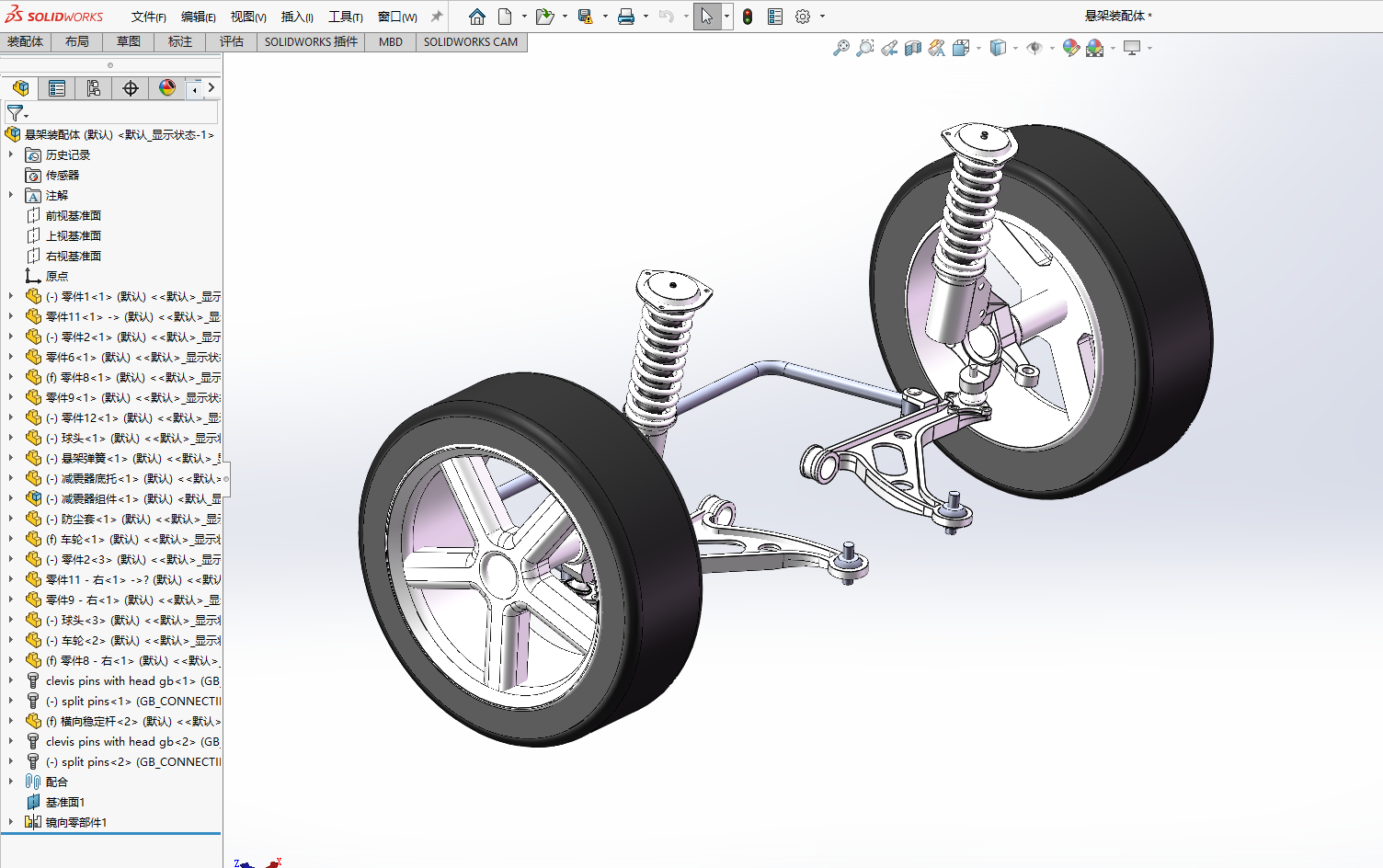Click the Undo arrow icon
Image resolution: width=1383 pixels, height=868 pixels.
(x=667, y=17)
